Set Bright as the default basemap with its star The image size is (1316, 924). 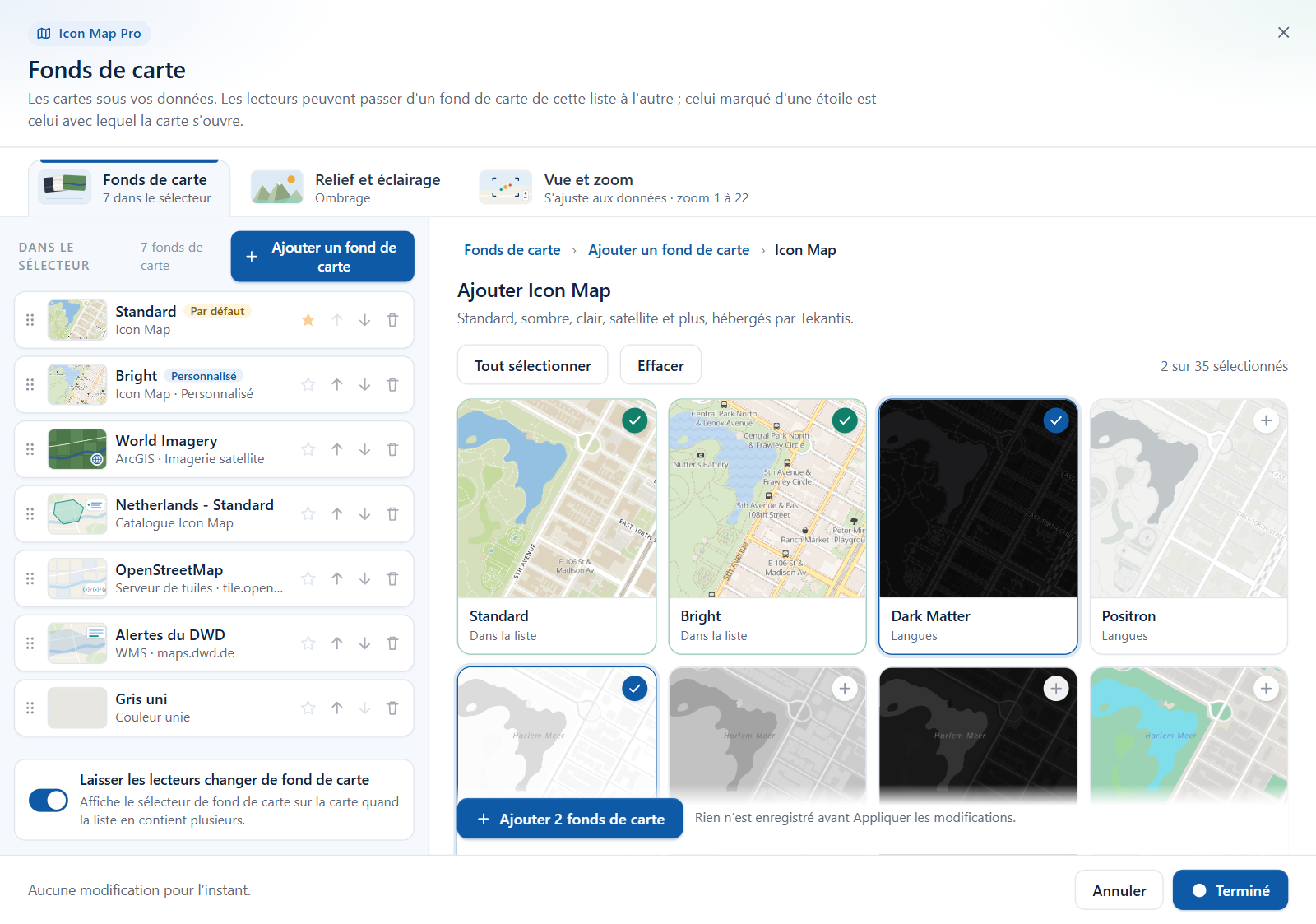[x=308, y=384]
